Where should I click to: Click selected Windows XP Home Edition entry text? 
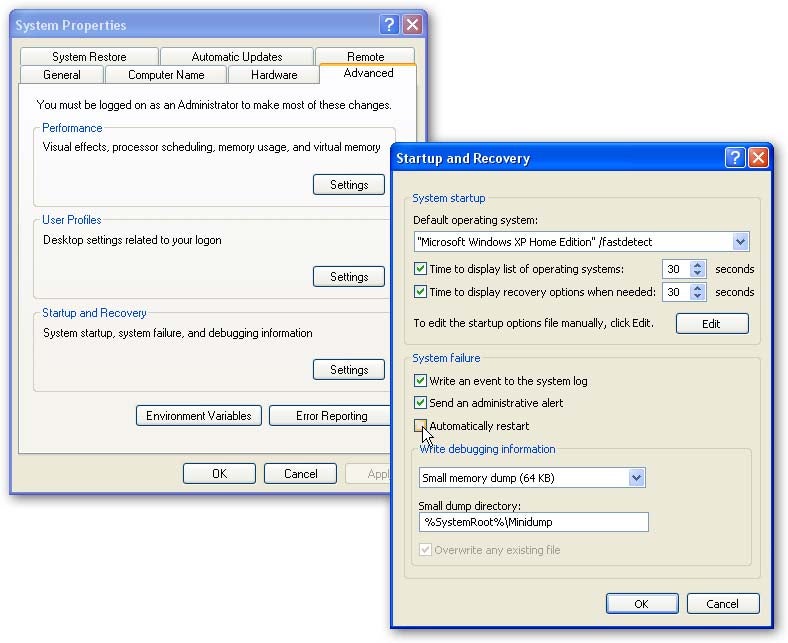point(534,242)
